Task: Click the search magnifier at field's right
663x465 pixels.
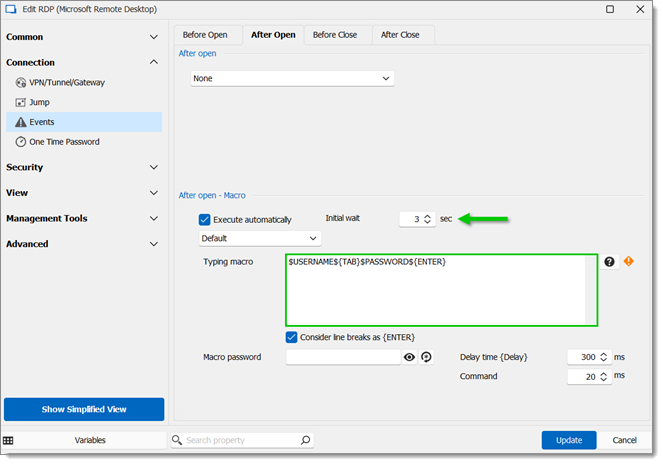Action: [305, 440]
